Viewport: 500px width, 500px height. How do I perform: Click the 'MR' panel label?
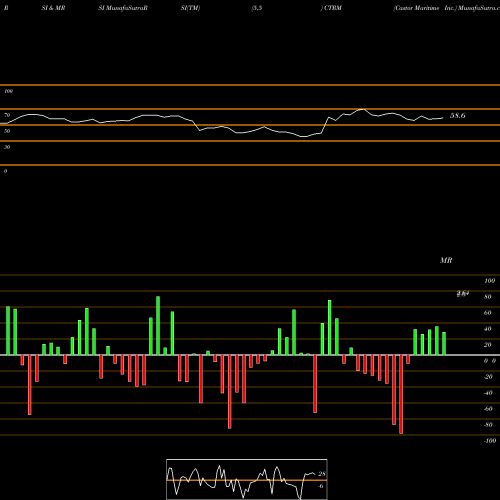coord(446,260)
